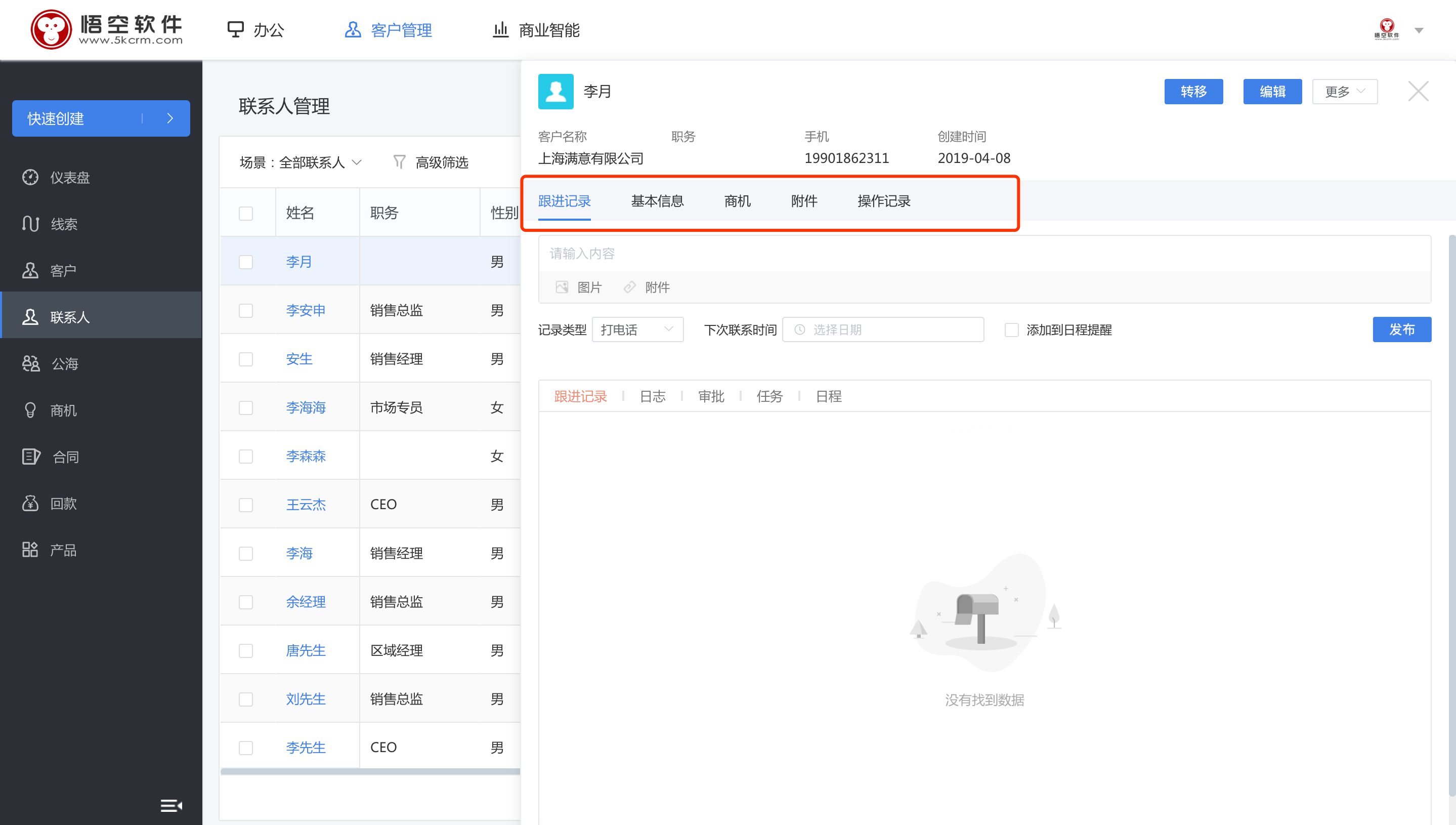Open contact 刘先生 link
The width and height of the screenshot is (1456, 825).
tap(306, 699)
